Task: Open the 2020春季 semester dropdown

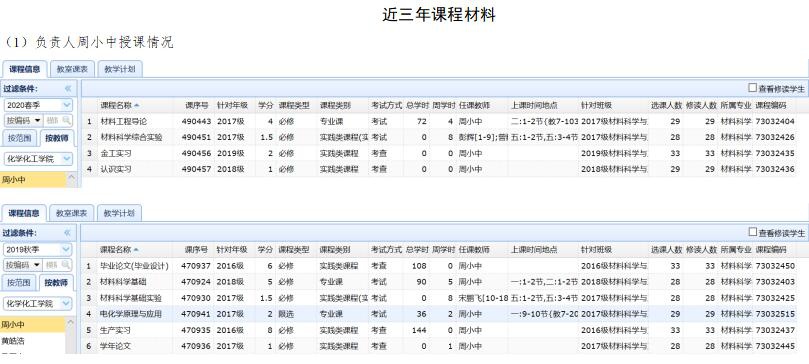Action: (67, 105)
